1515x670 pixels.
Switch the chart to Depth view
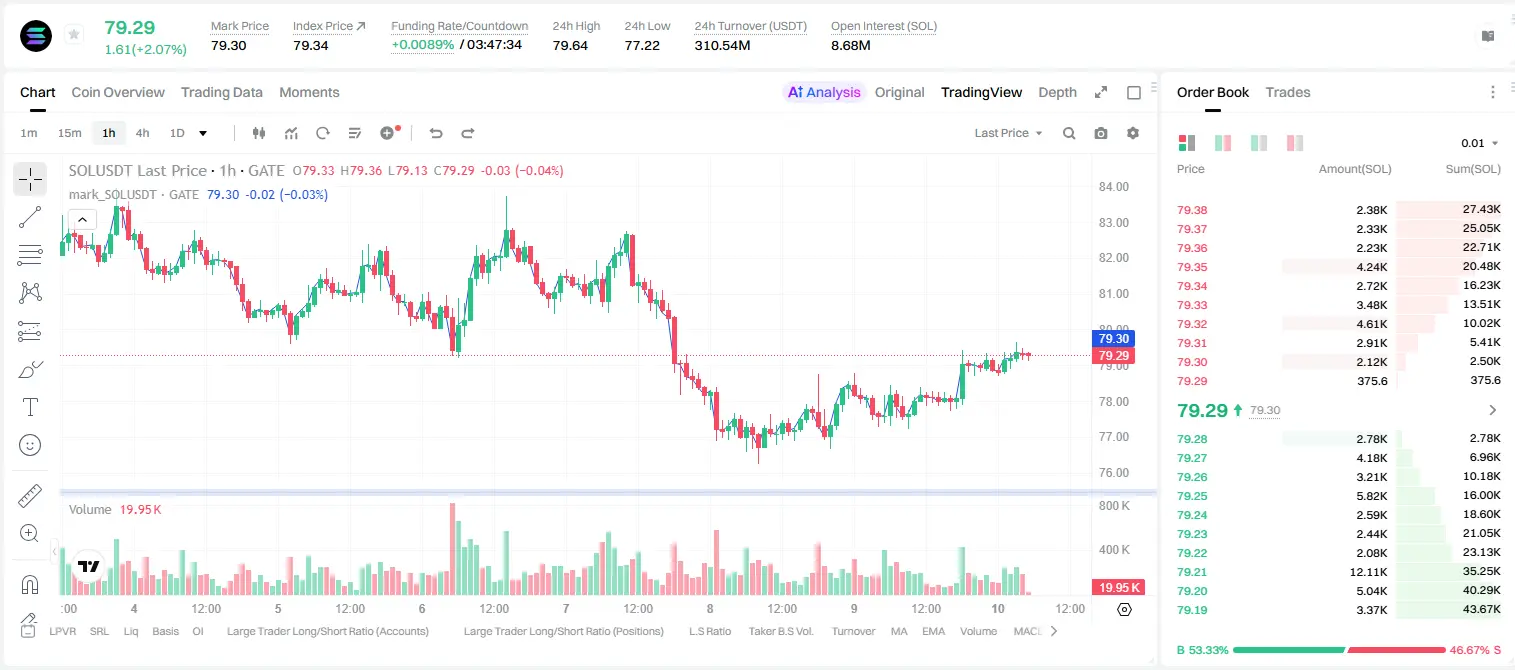click(x=1057, y=92)
